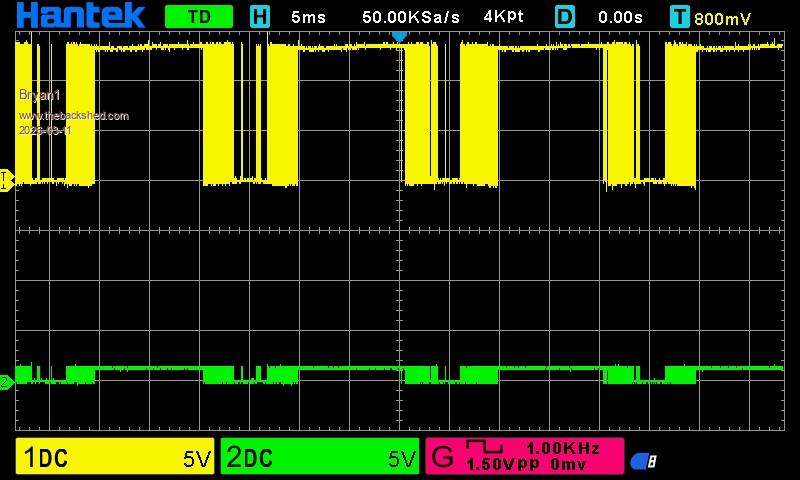The height and width of the screenshot is (480, 800).
Task: Open the 5ms timebase setting
Action: [x=308, y=17]
